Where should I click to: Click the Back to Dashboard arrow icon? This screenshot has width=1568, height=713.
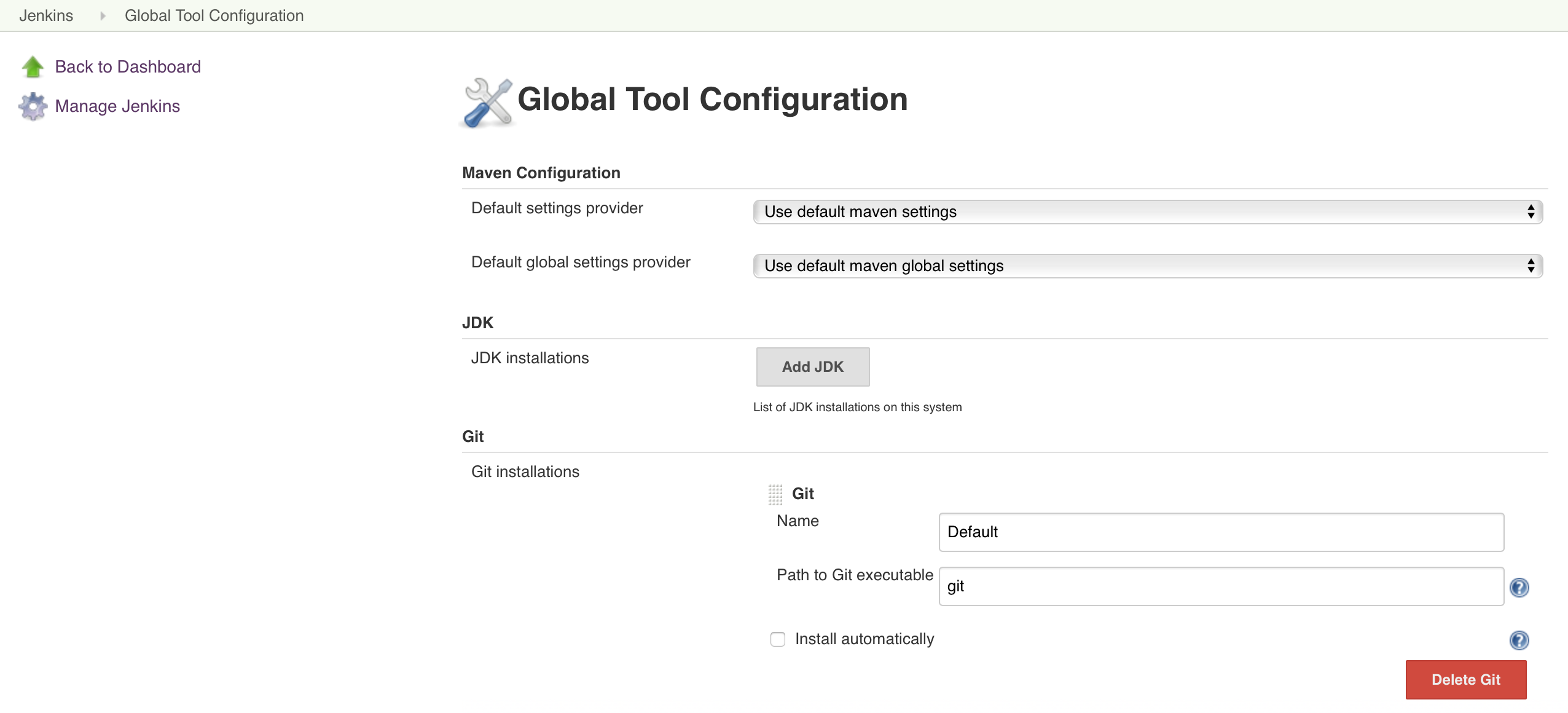click(32, 67)
